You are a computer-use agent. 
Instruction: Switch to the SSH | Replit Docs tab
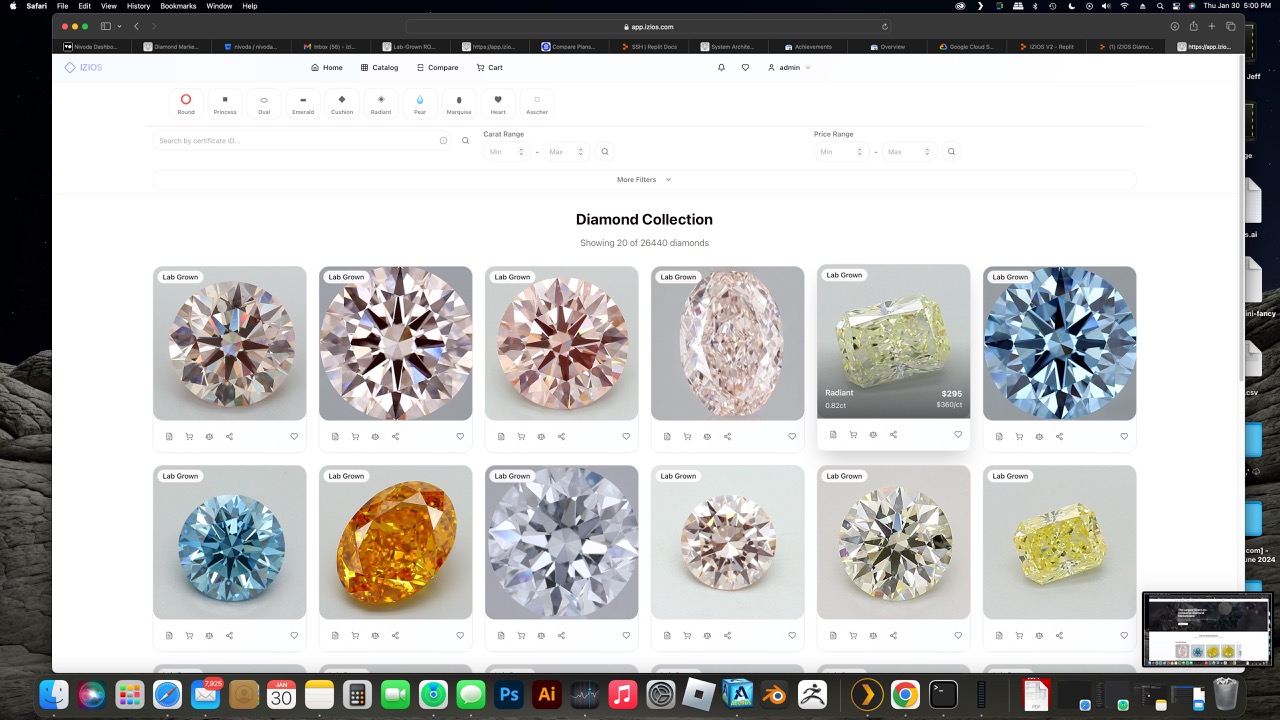click(x=648, y=46)
